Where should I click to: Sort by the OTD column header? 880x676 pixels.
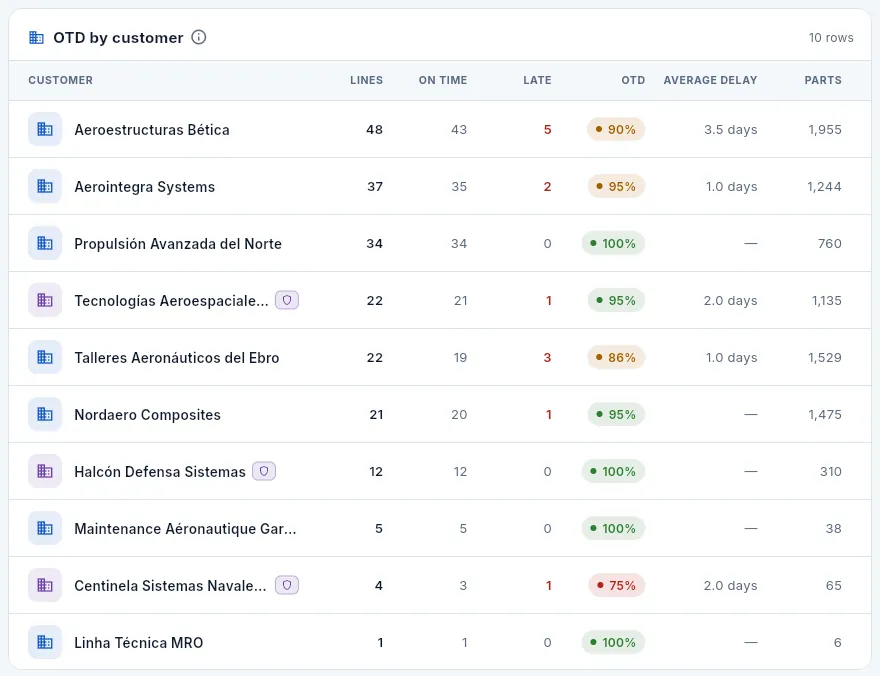pos(633,80)
